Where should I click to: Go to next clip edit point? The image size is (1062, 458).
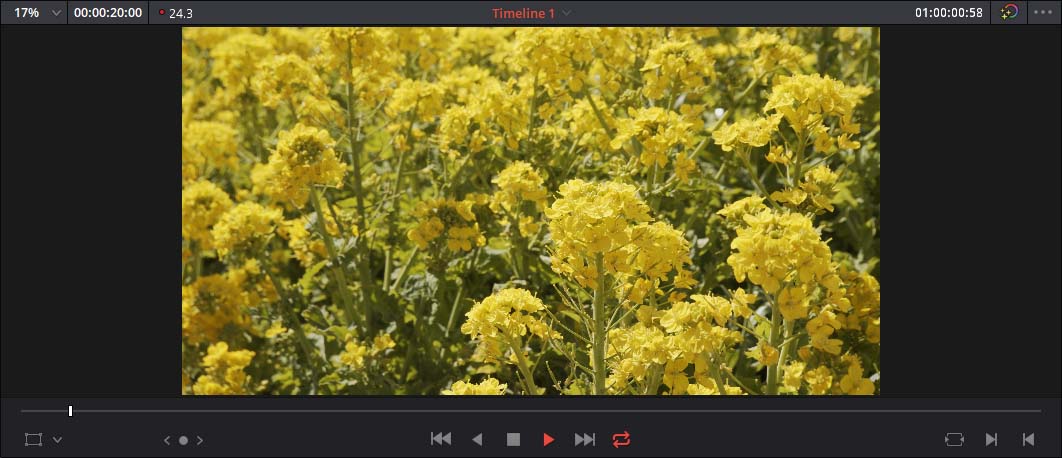click(991, 440)
